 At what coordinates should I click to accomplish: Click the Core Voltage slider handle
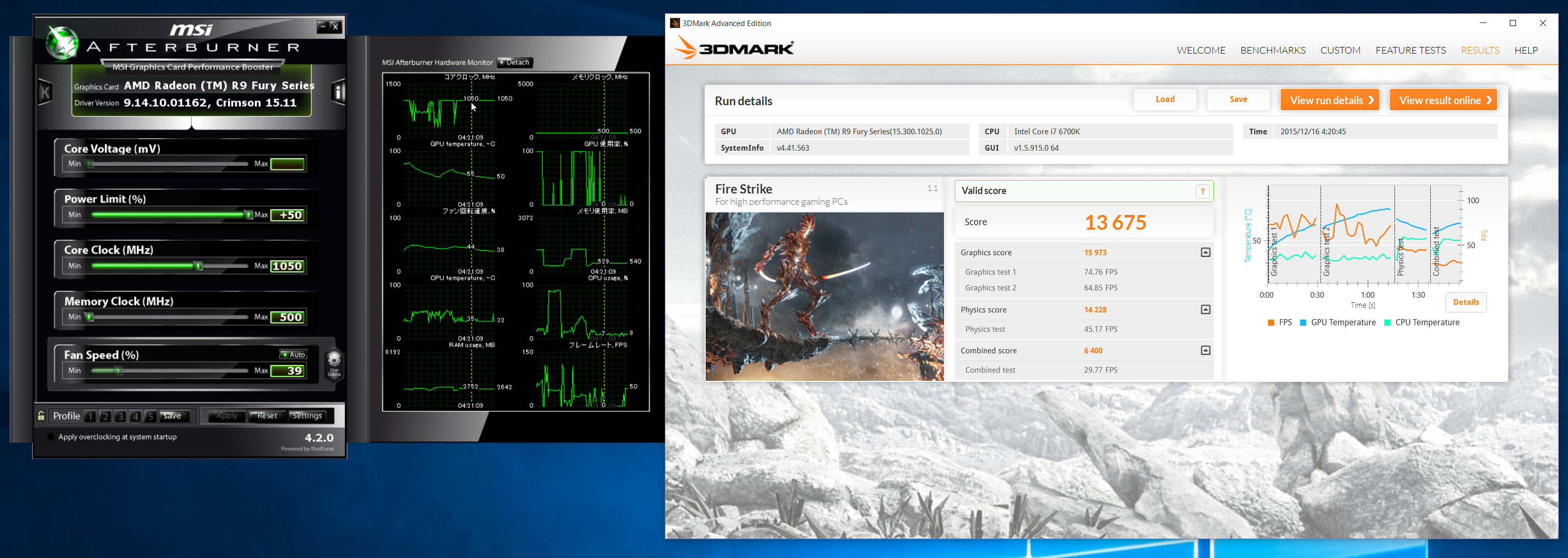(90, 163)
